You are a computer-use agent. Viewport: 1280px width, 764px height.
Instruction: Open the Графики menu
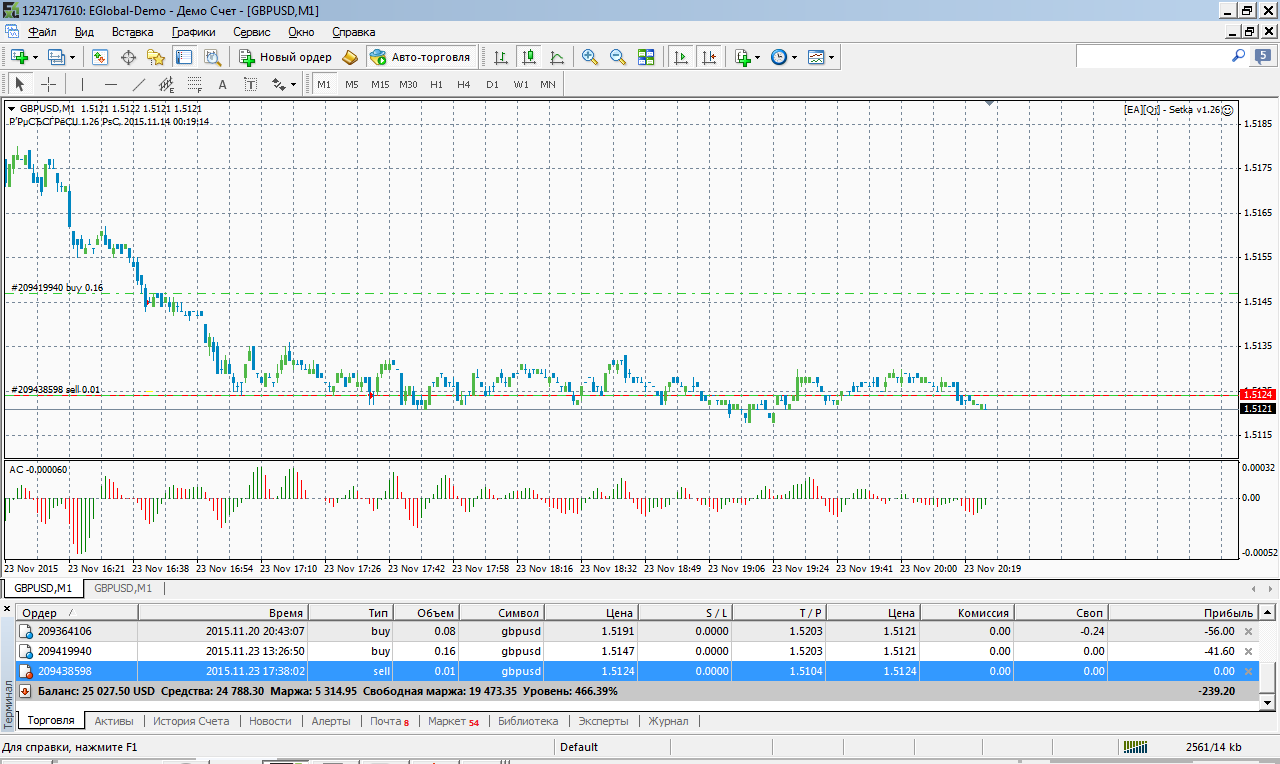tap(193, 32)
